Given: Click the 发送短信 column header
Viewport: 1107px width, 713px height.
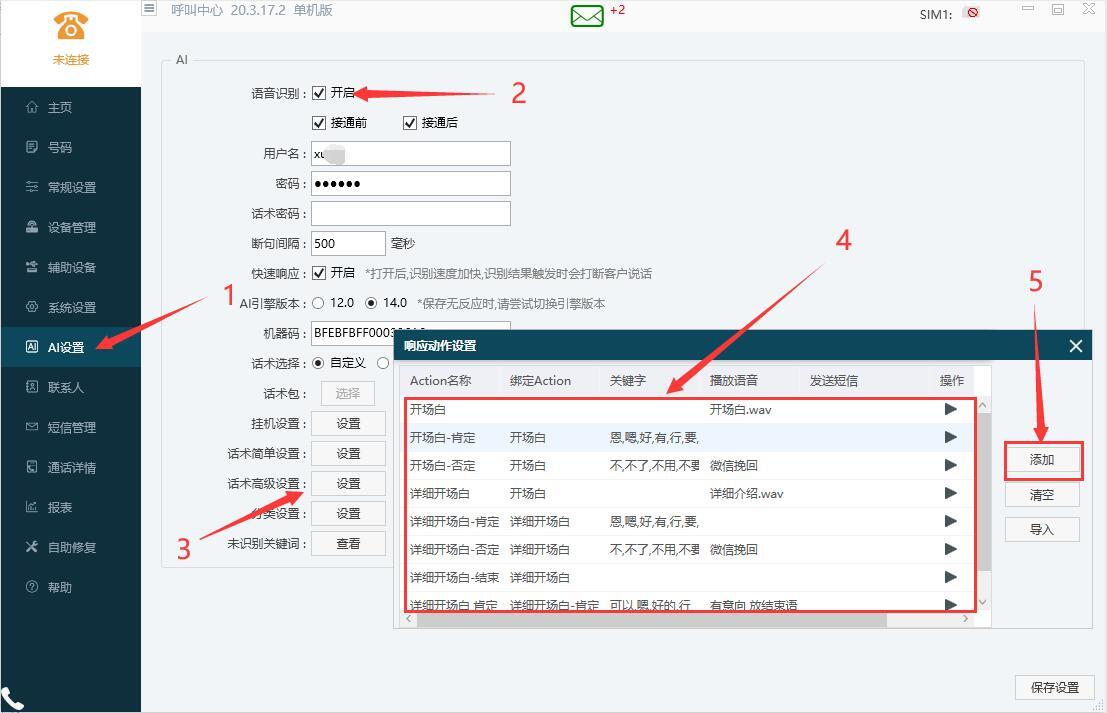Looking at the screenshot, I should (834, 381).
